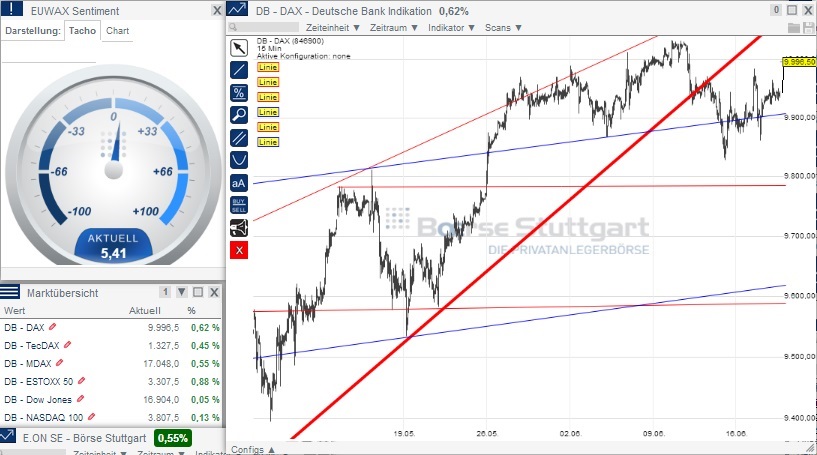Click the 0,62% in DB - DAX chart title
Image resolution: width=817 pixels, height=455 pixels.
coord(453,11)
